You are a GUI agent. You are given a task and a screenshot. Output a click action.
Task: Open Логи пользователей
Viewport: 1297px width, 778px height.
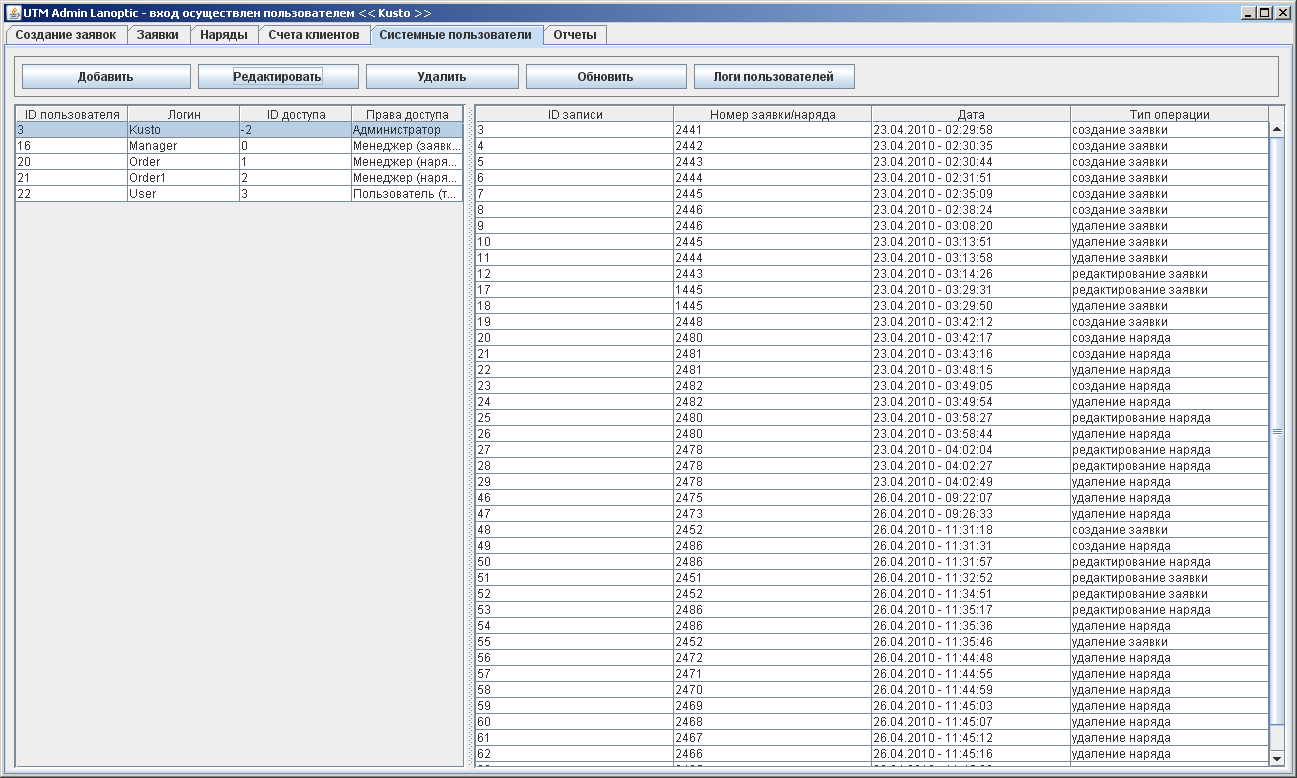(x=774, y=77)
